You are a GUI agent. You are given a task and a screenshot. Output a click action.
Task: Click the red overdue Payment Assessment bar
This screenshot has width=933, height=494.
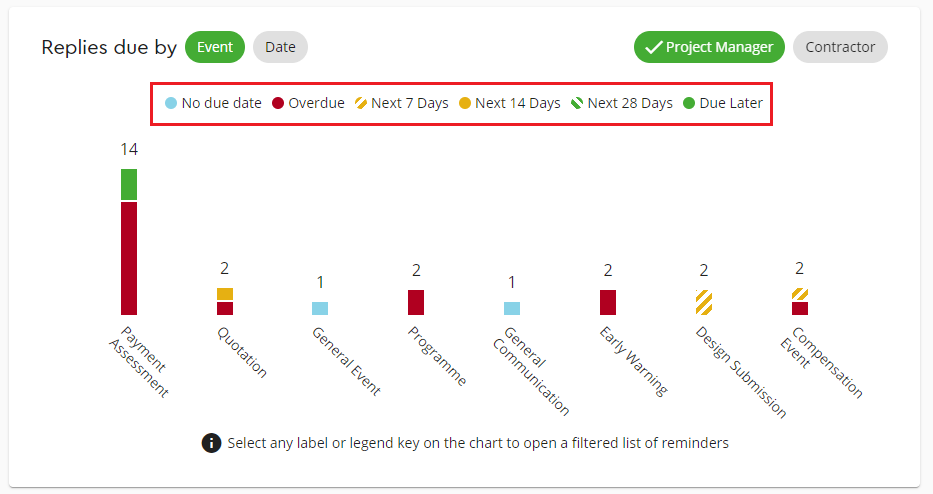click(x=129, y=258)
